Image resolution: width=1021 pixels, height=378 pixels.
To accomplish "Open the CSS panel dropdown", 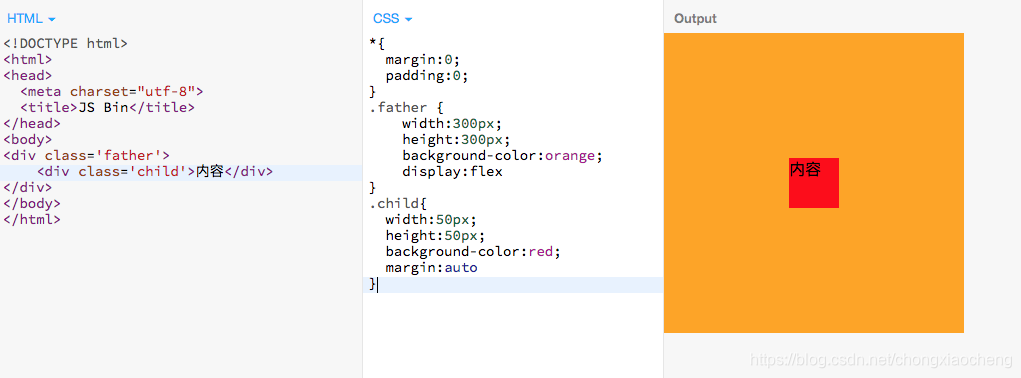I will 393,19.
